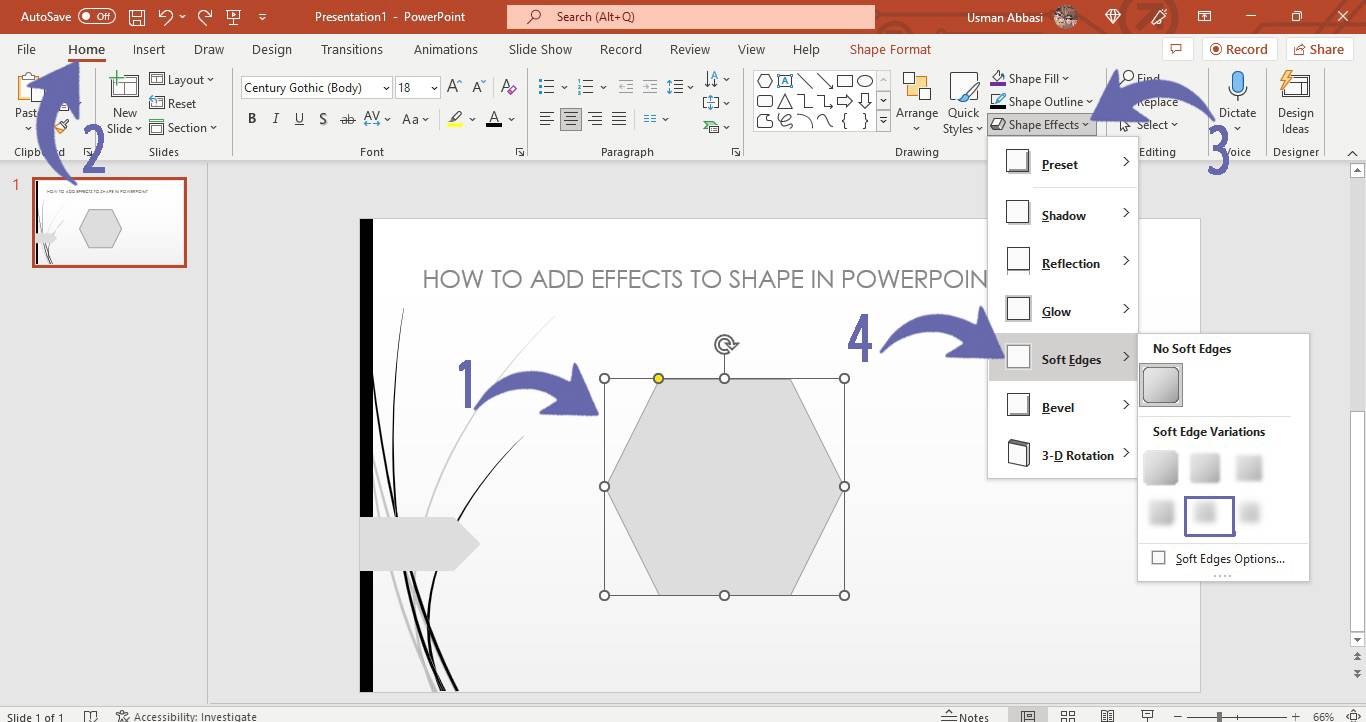This screenshot has height=722, width=1366.
Task: Open Quick Styles gallery
Action: [963, 103]
